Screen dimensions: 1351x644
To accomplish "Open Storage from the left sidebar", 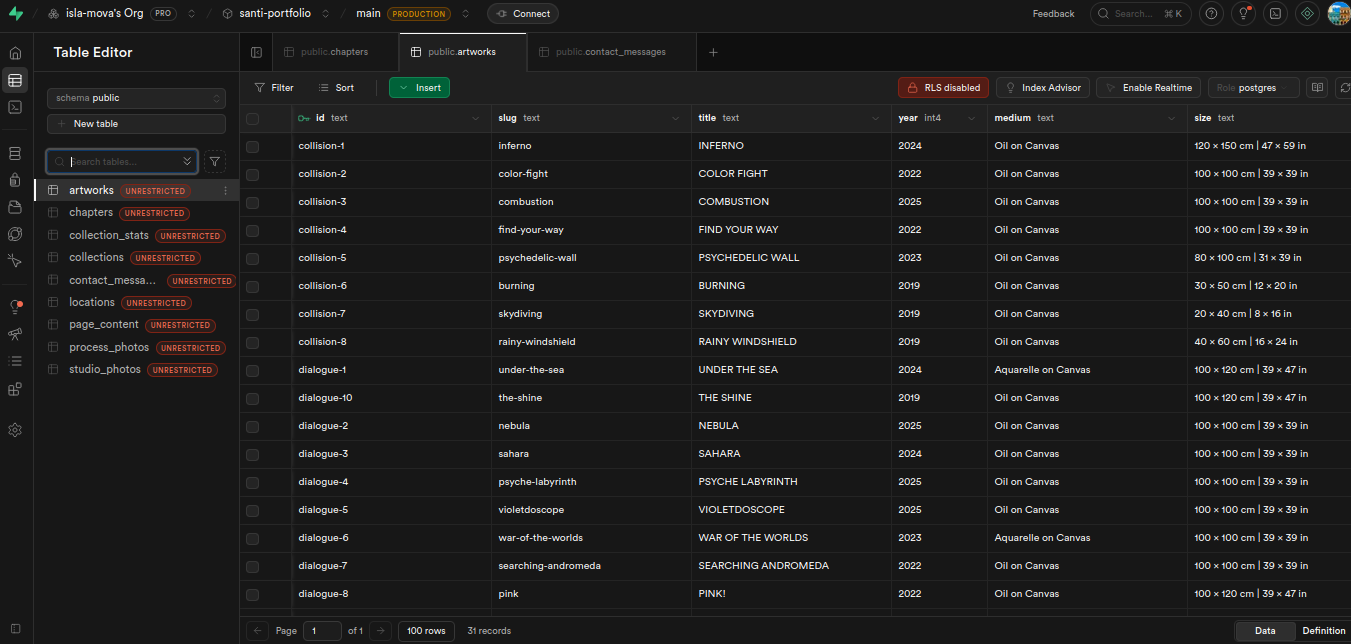I will pos(15,207).
